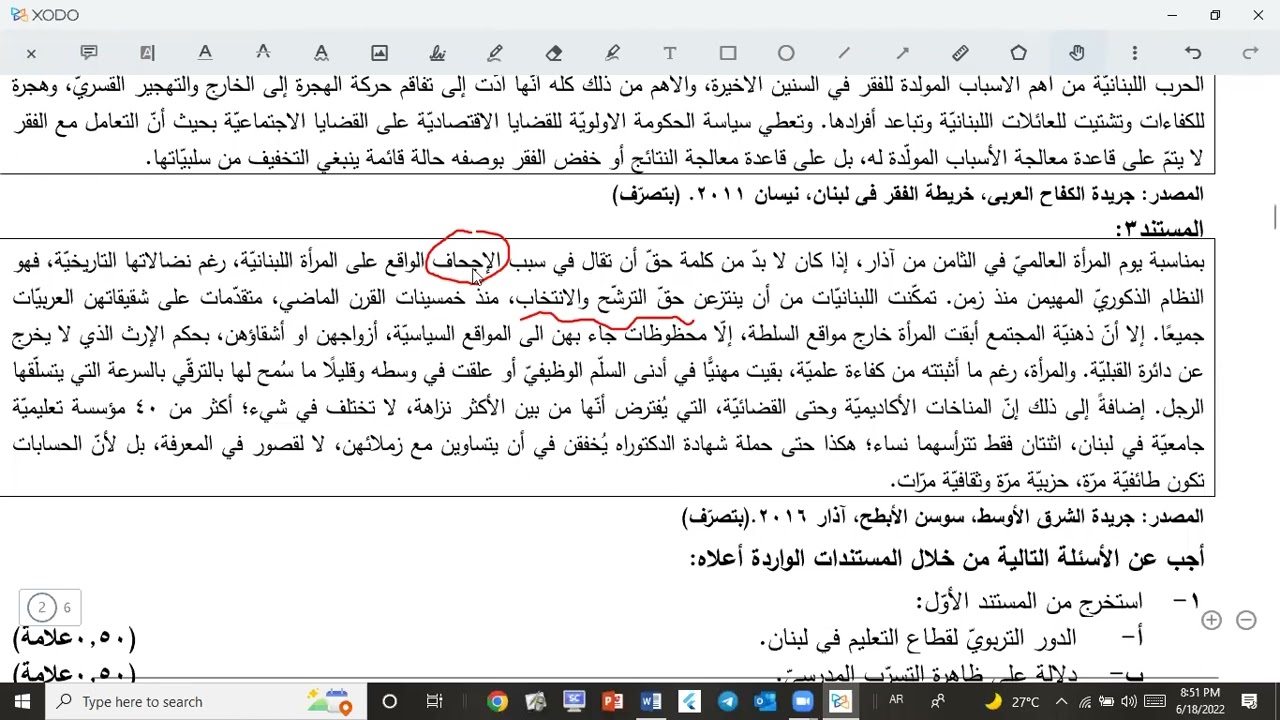Open the volume control in tray
Viewport: 1280px width, 720px height.
[x=1130, y=702]
